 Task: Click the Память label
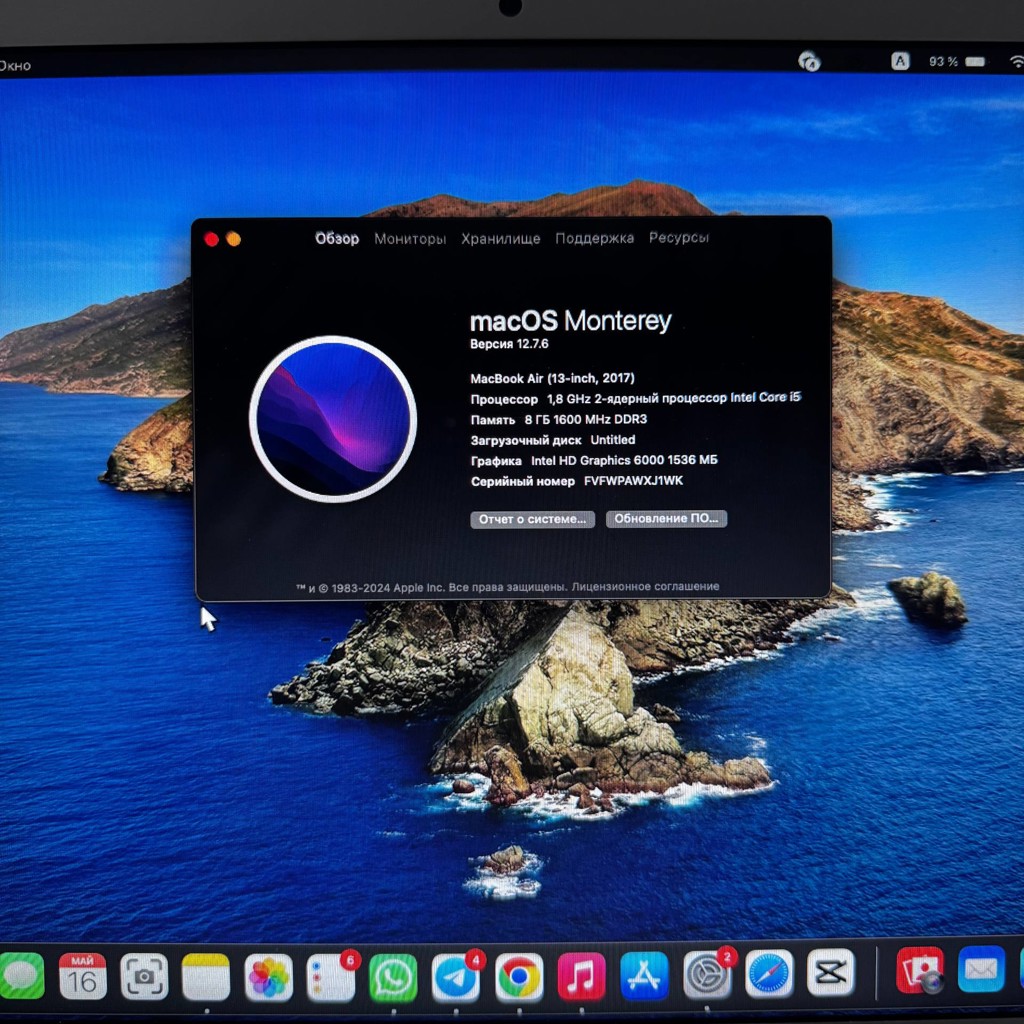[493, 420]
